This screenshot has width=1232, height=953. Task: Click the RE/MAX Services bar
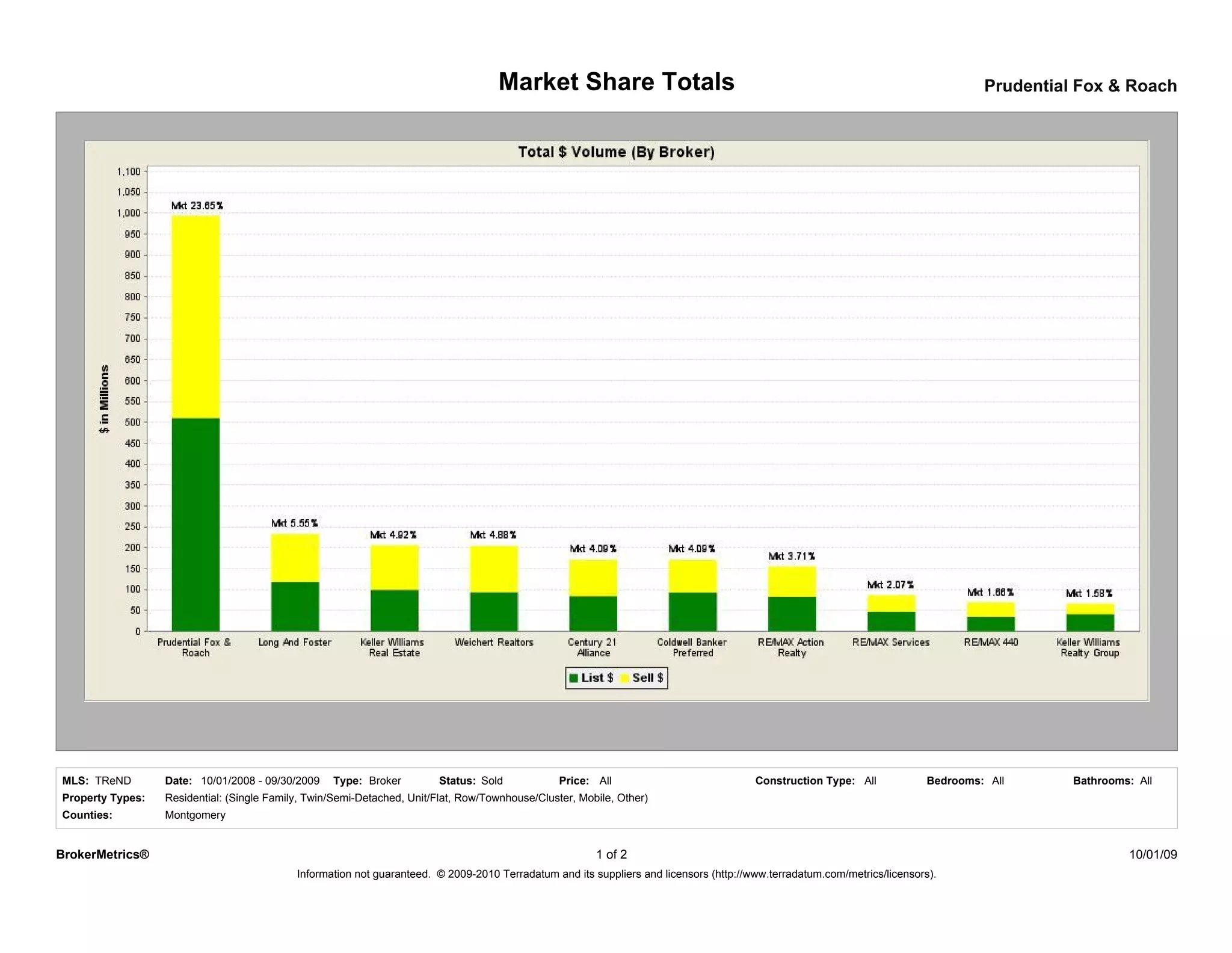(891, 613)
